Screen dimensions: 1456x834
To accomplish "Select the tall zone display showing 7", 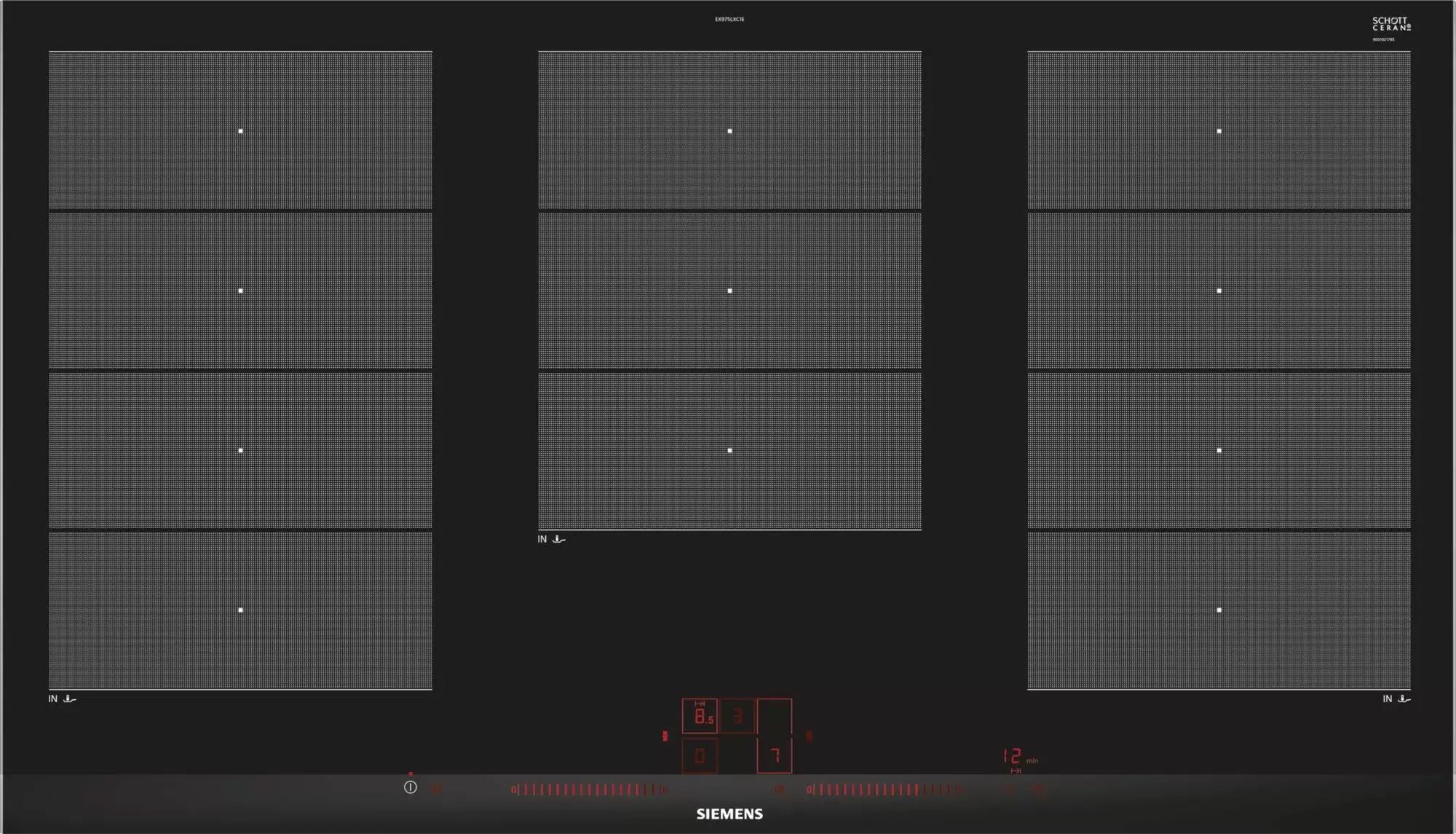I will click(775, 737).
